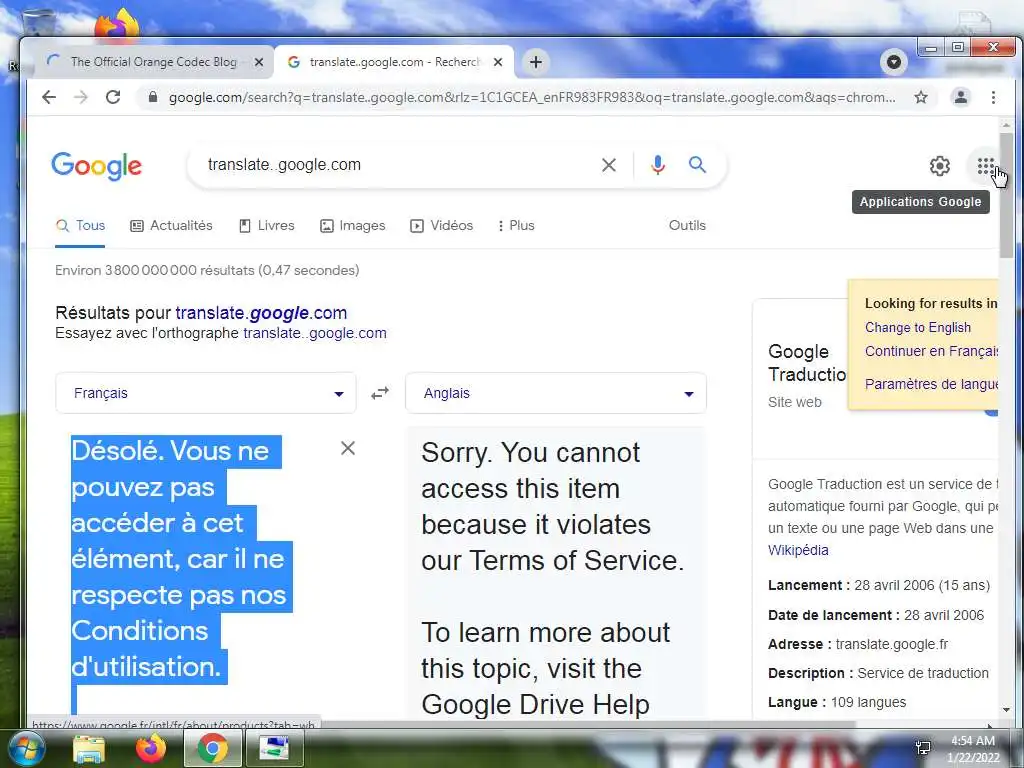1024x768 pixels.
Task: Expand the Plus more-filters menu
Action: click(516, 225)
